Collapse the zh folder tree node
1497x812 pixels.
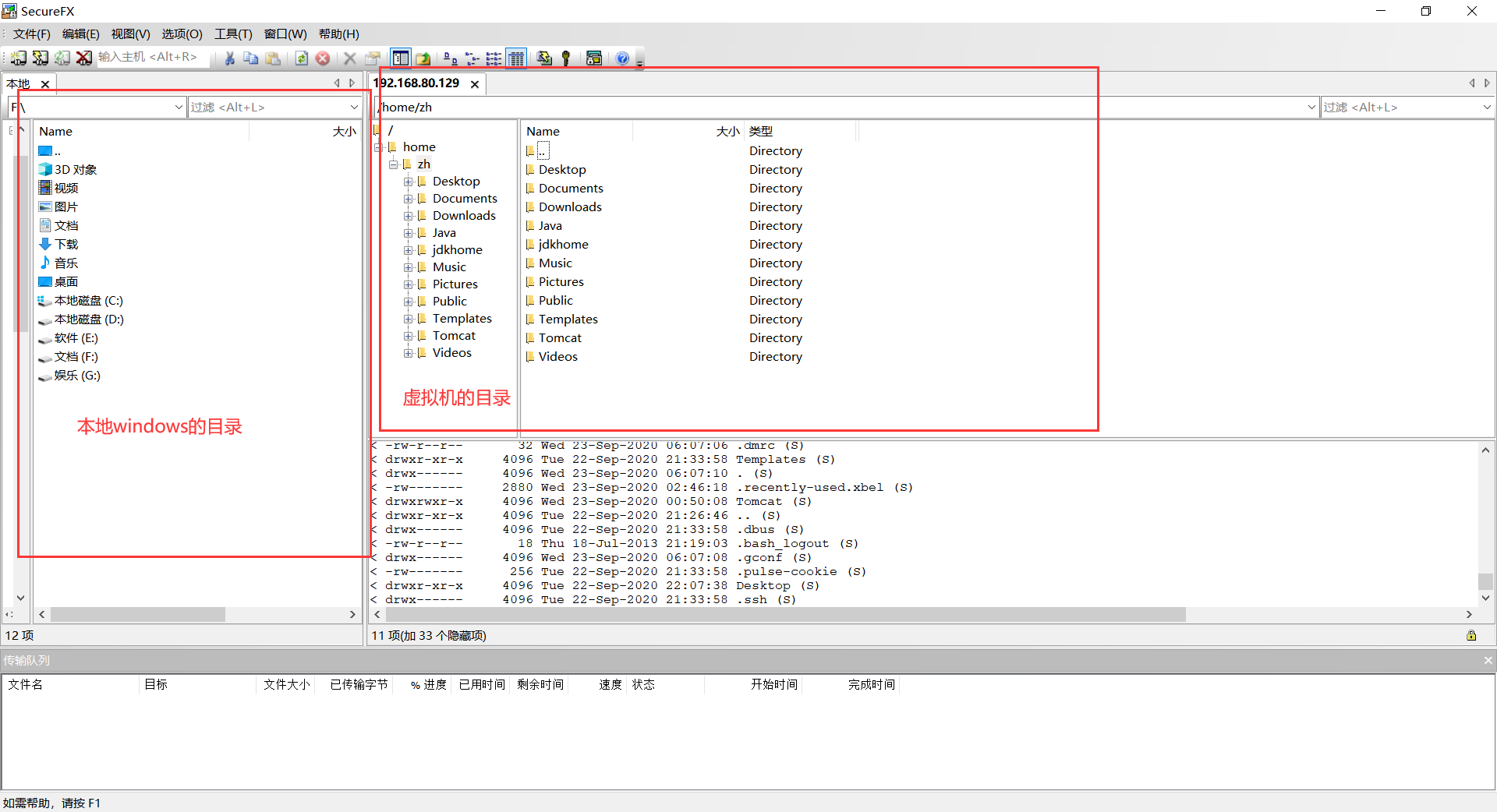(394, 164)
